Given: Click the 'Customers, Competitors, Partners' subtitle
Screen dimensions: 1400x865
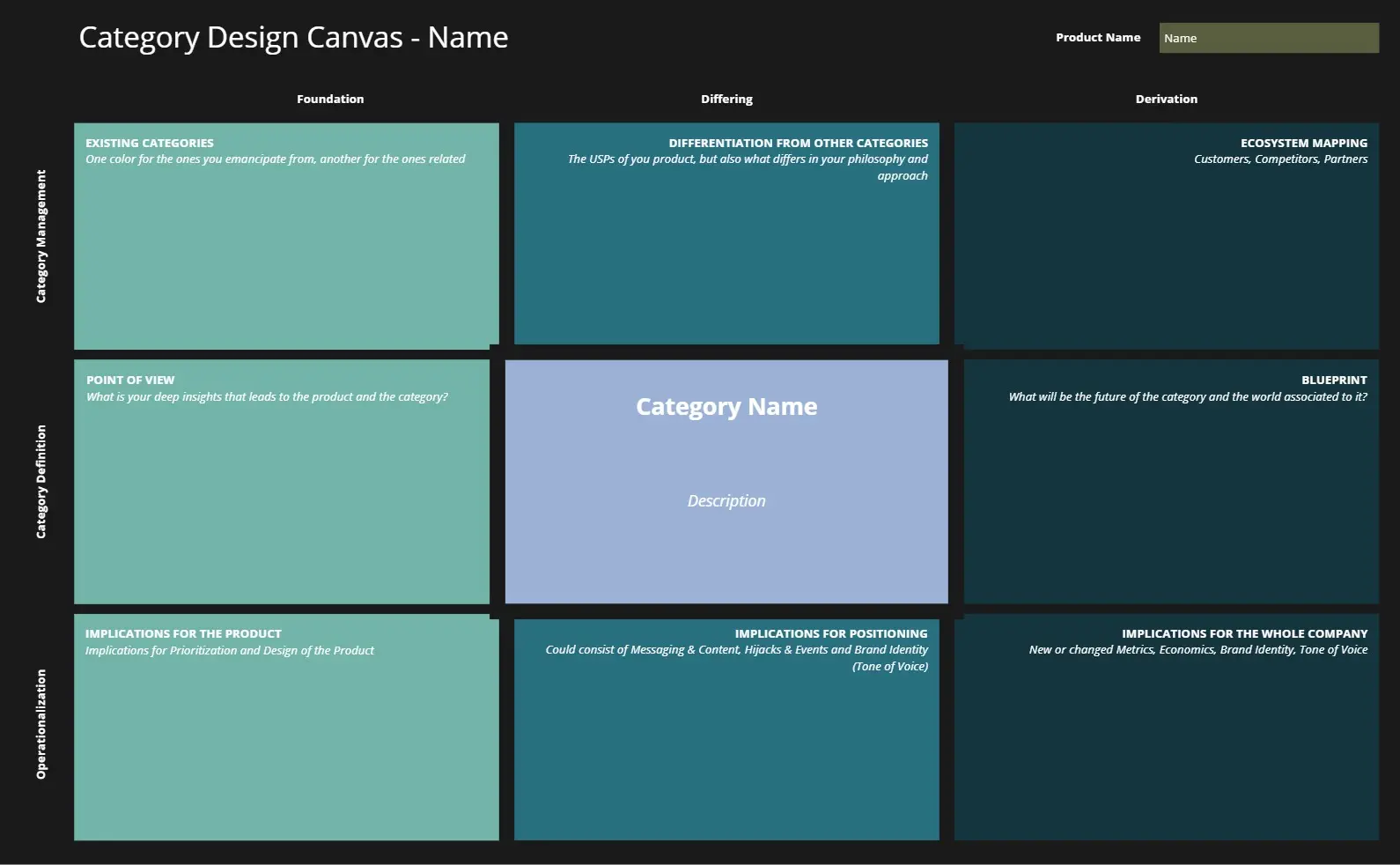Looking at the screenshot, I should (x=1281, y=159).
